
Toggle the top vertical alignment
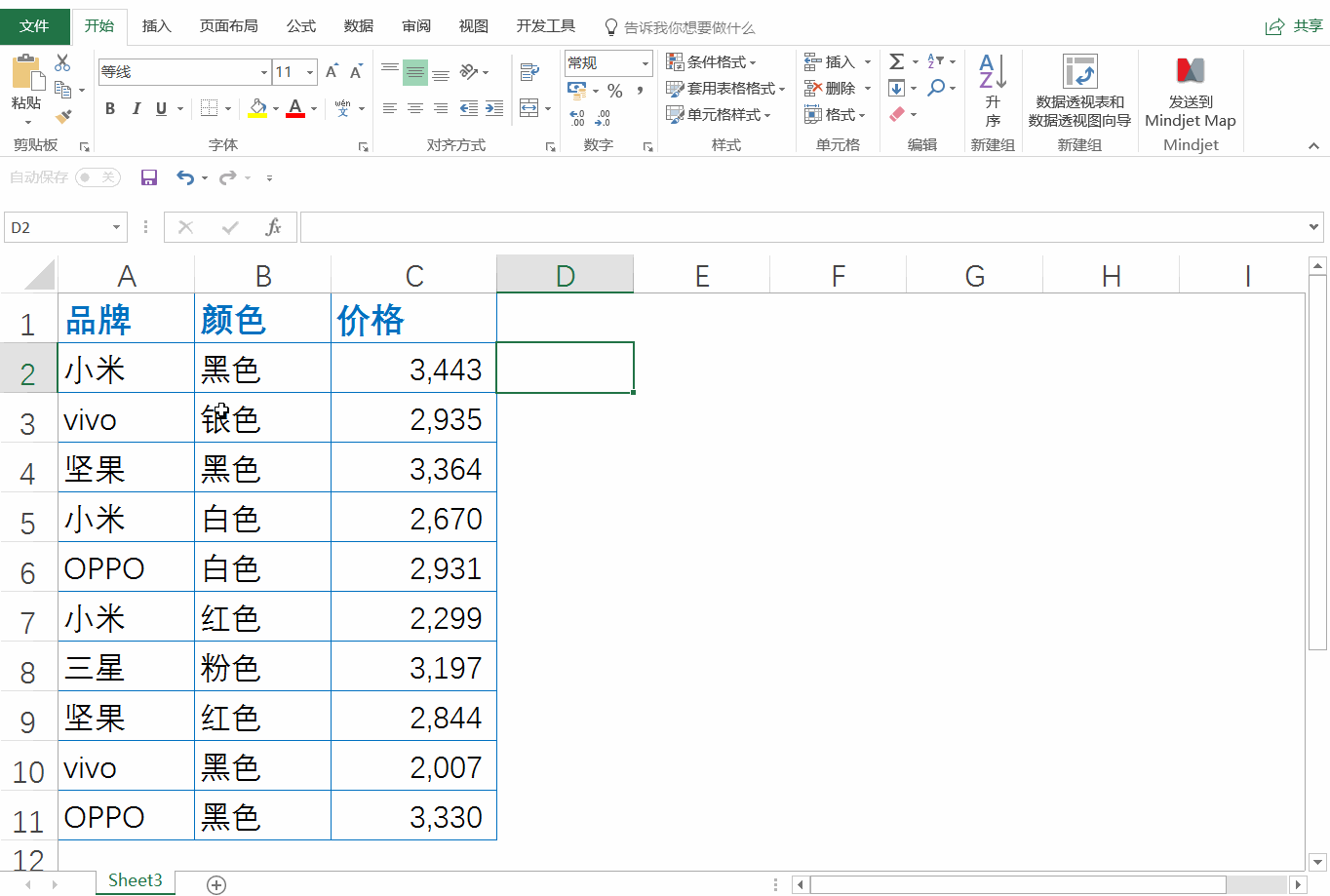pyautogui.click(x=390, y=71)
